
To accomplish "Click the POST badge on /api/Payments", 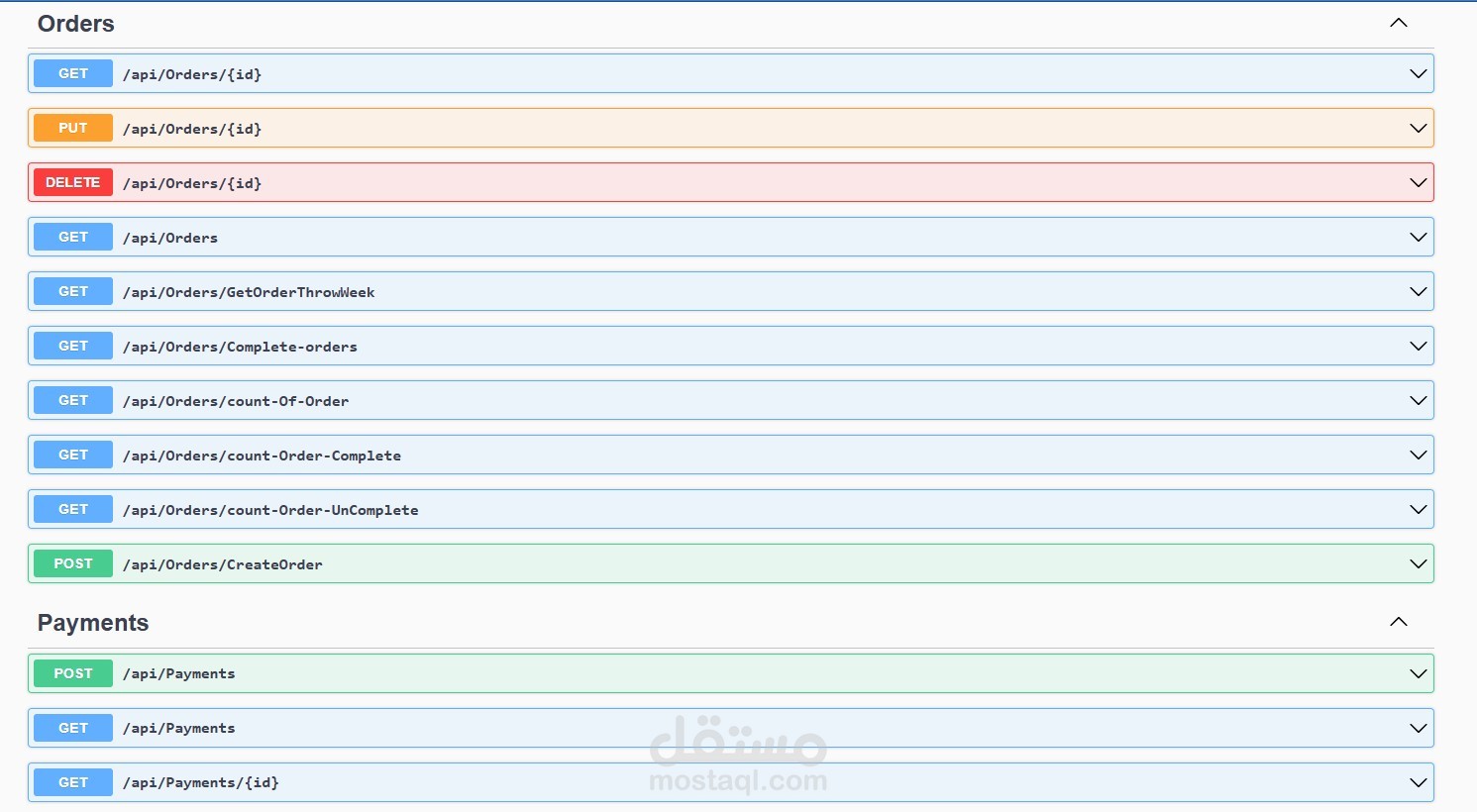I will 72,672.
